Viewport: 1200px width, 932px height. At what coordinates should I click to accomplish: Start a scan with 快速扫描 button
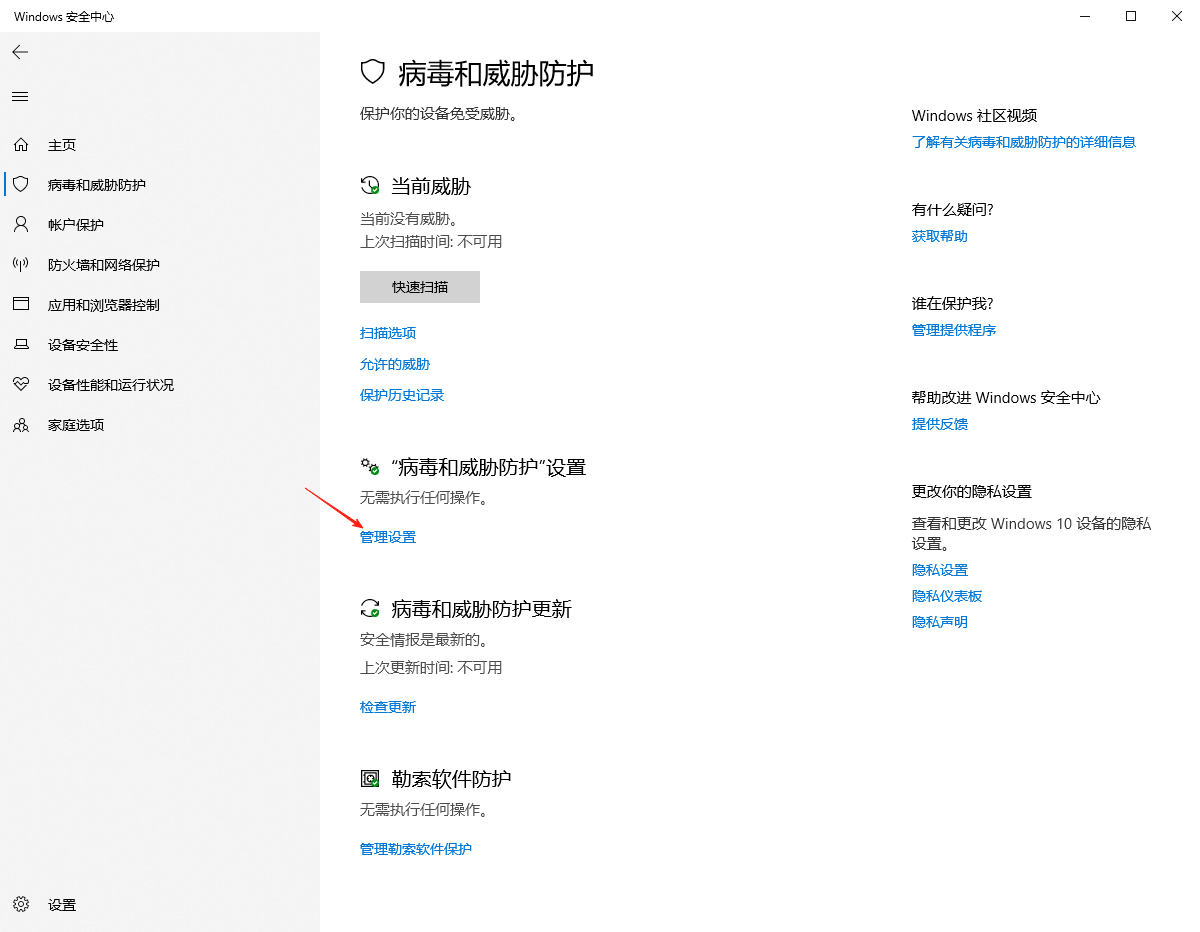(x=420, y=287)
